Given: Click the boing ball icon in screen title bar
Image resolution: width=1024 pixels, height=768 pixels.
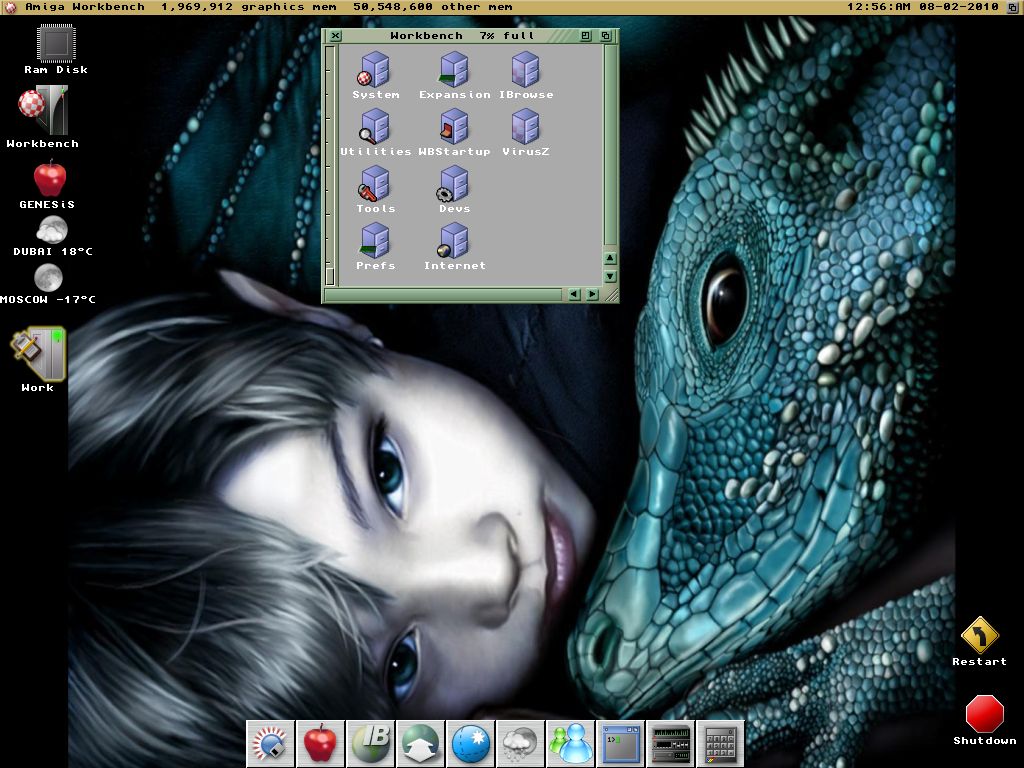Looking at the screenshot, I should [x=10, y=7].
